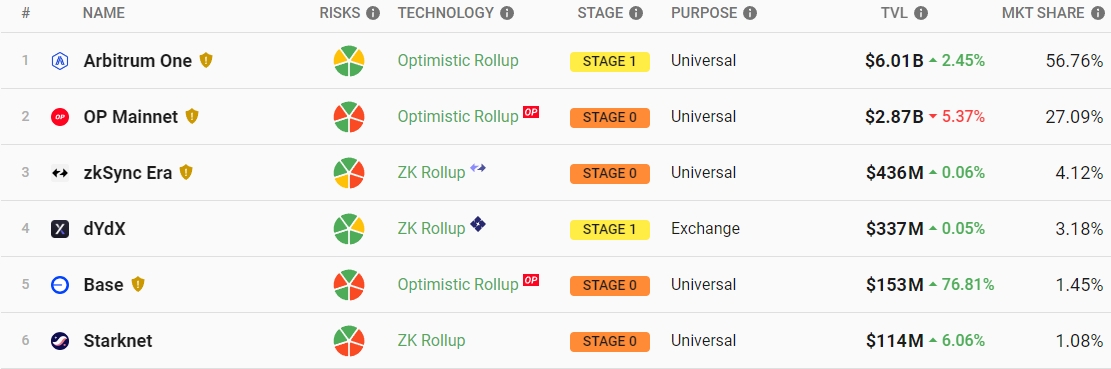Click the Starknet risk pie chart
The image size is (1111, 369).
point(349,341)
